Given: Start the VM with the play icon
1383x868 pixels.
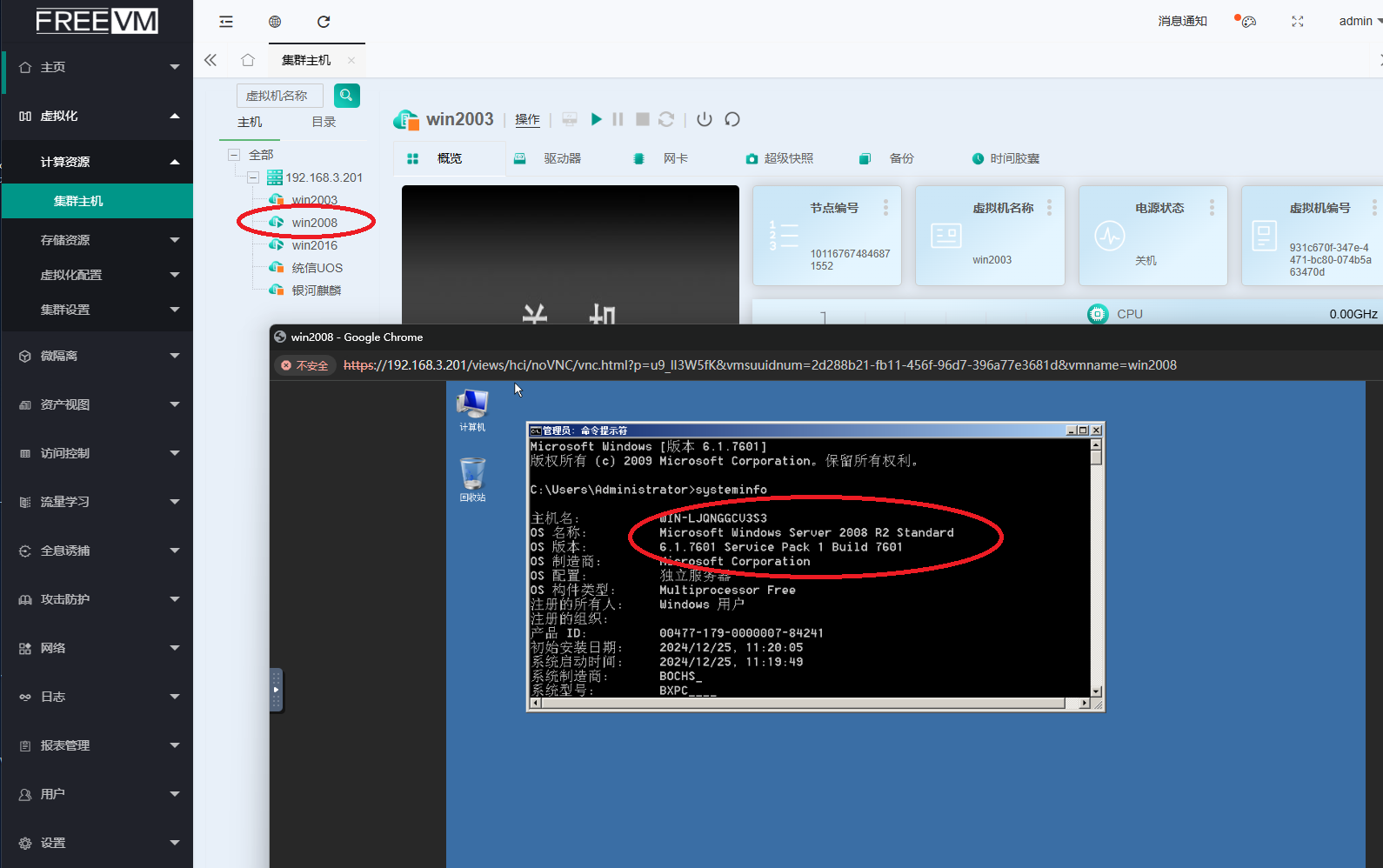Looking at the screenshot, I should (596, 119).
